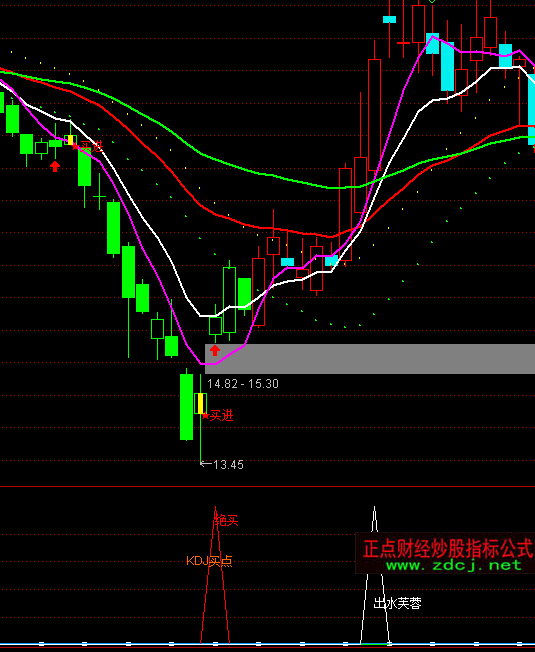Click the 13.45 low price arrow label
535x652 pixels.
click(x=222, y=464)
